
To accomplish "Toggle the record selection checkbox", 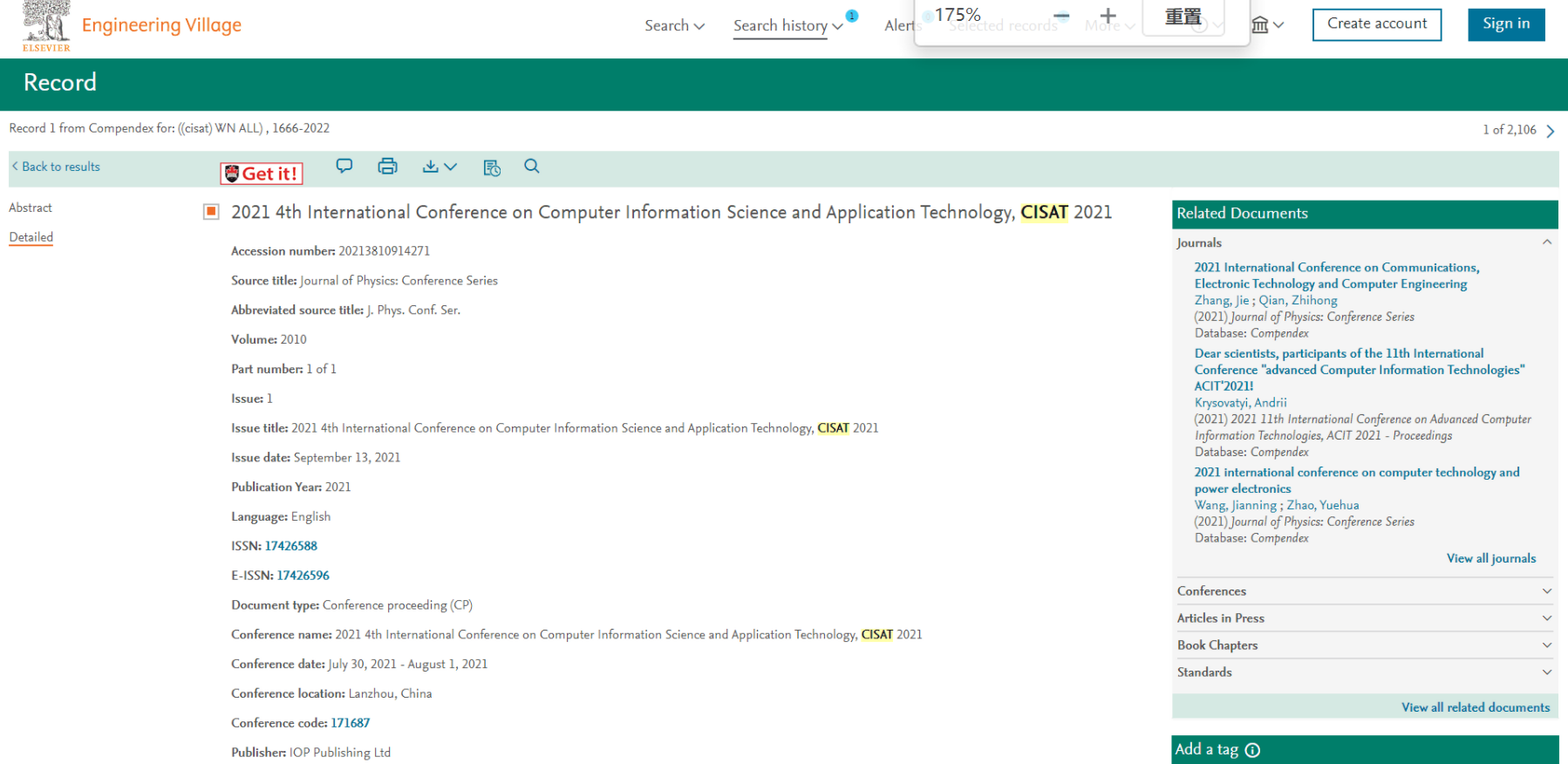I will (x=211, y=211).
